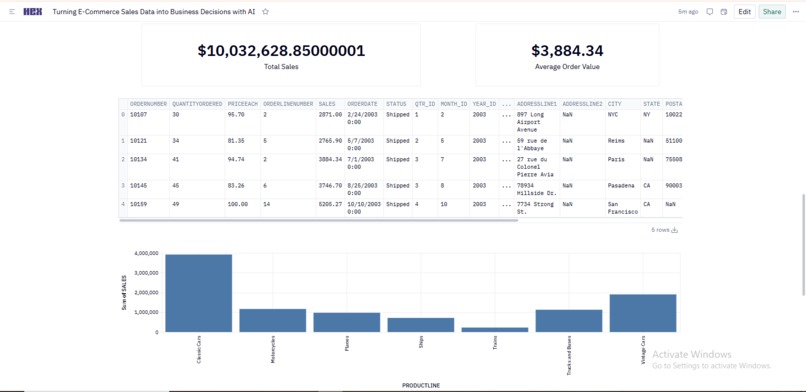Open the three-dot more options menu
This screenshot has height=392, width=806.
[796, 12]
